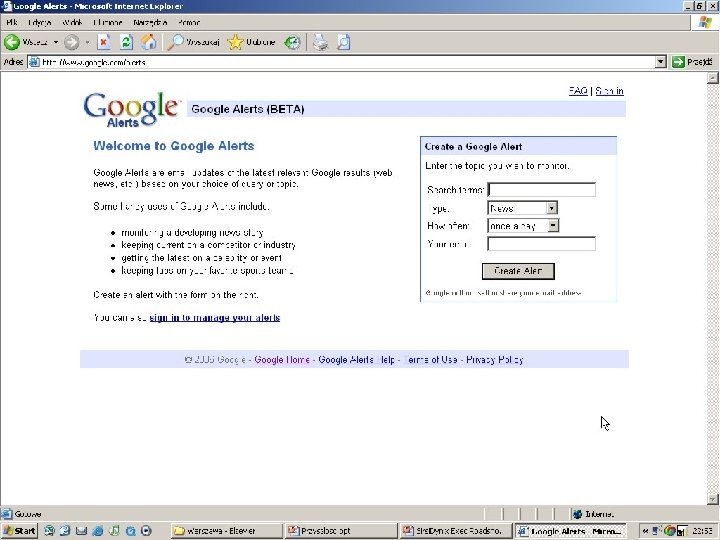Viewport: 720px width, 540px height.
Task: Open the Plik (File) menu
Action: [x=11, y=22]
